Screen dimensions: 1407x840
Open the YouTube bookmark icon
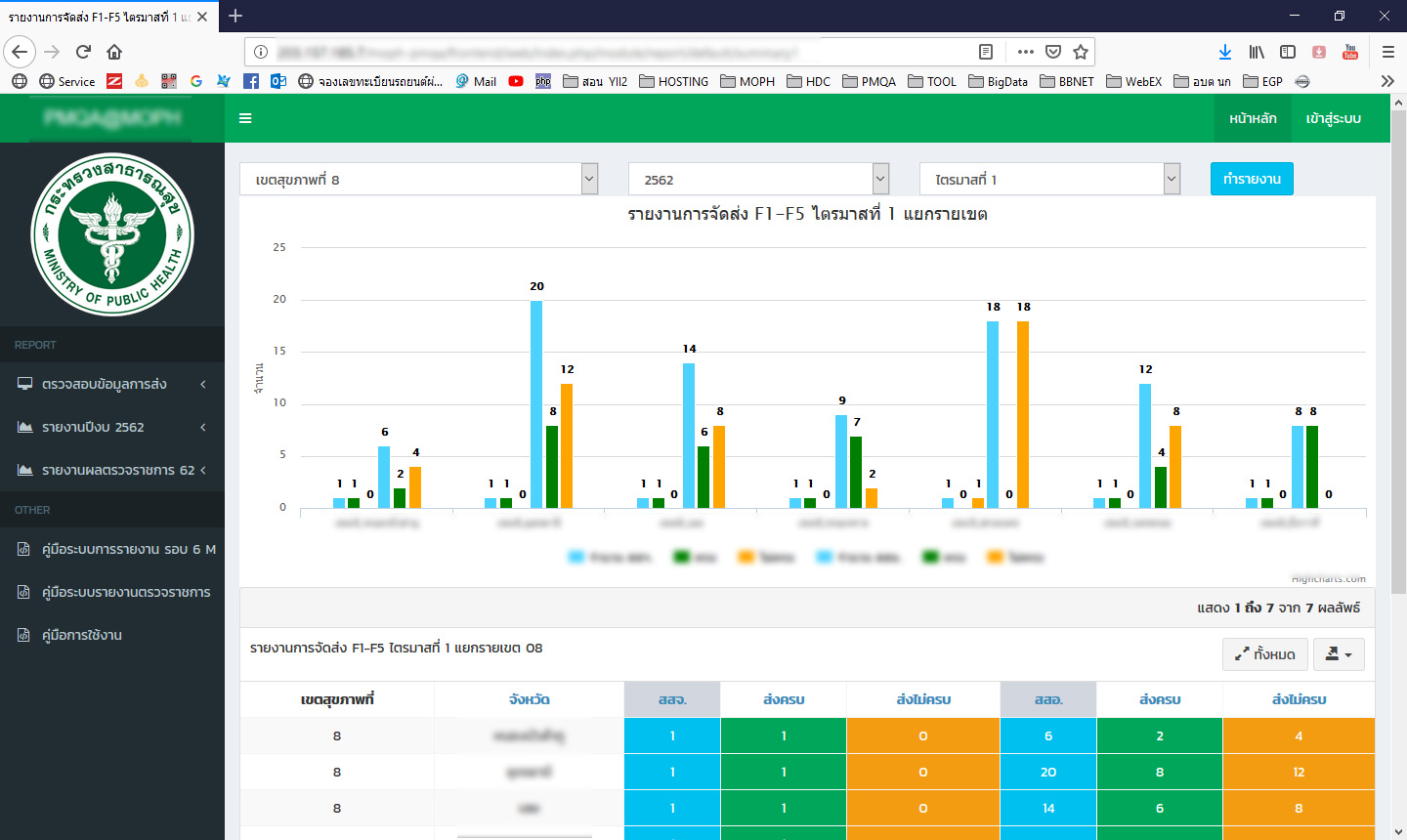(516, 81)
